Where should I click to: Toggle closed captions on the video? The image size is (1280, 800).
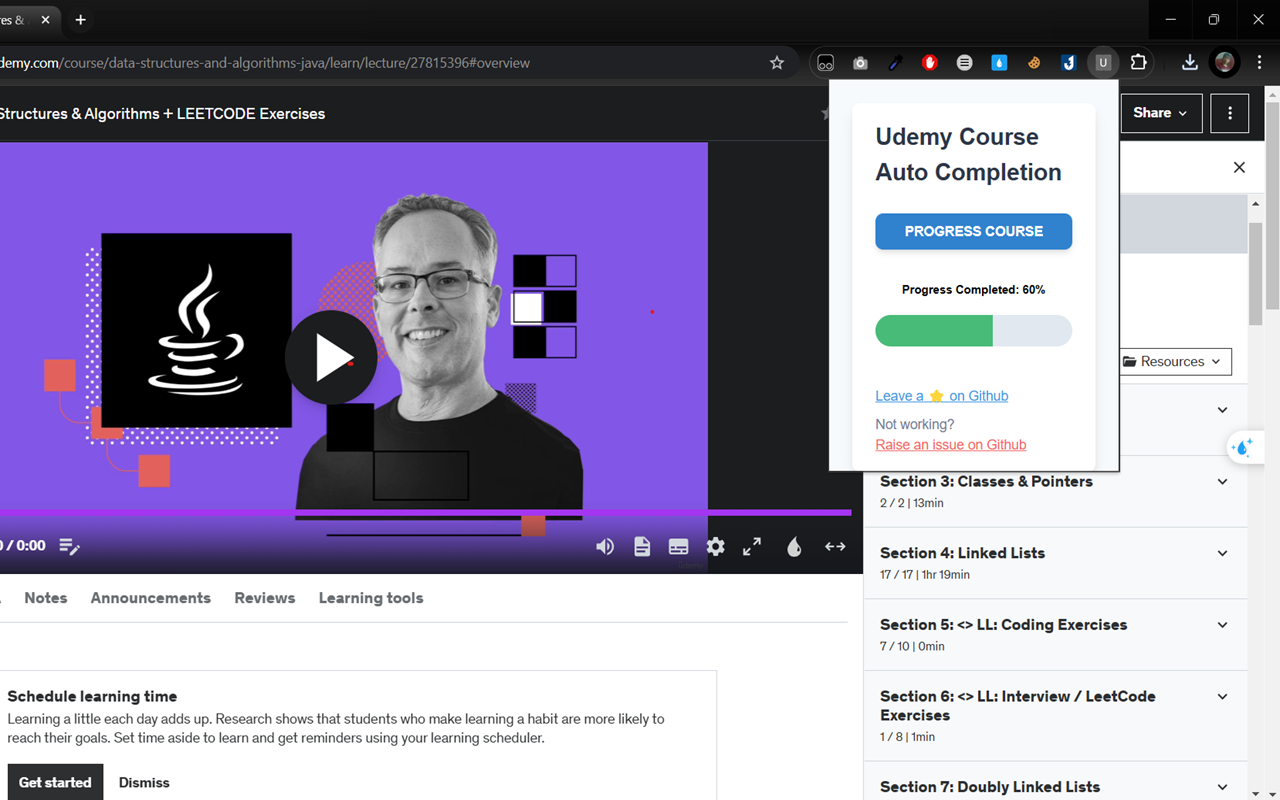coord(678,546)
